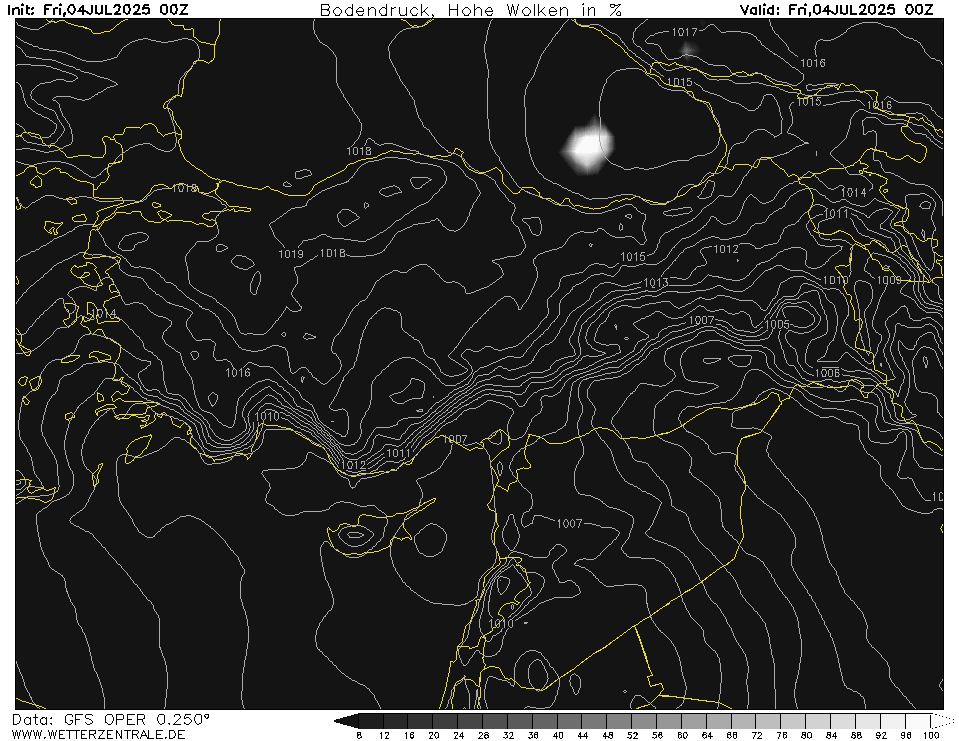Click the legend value 52
The image size is (959, 741).
632,735
